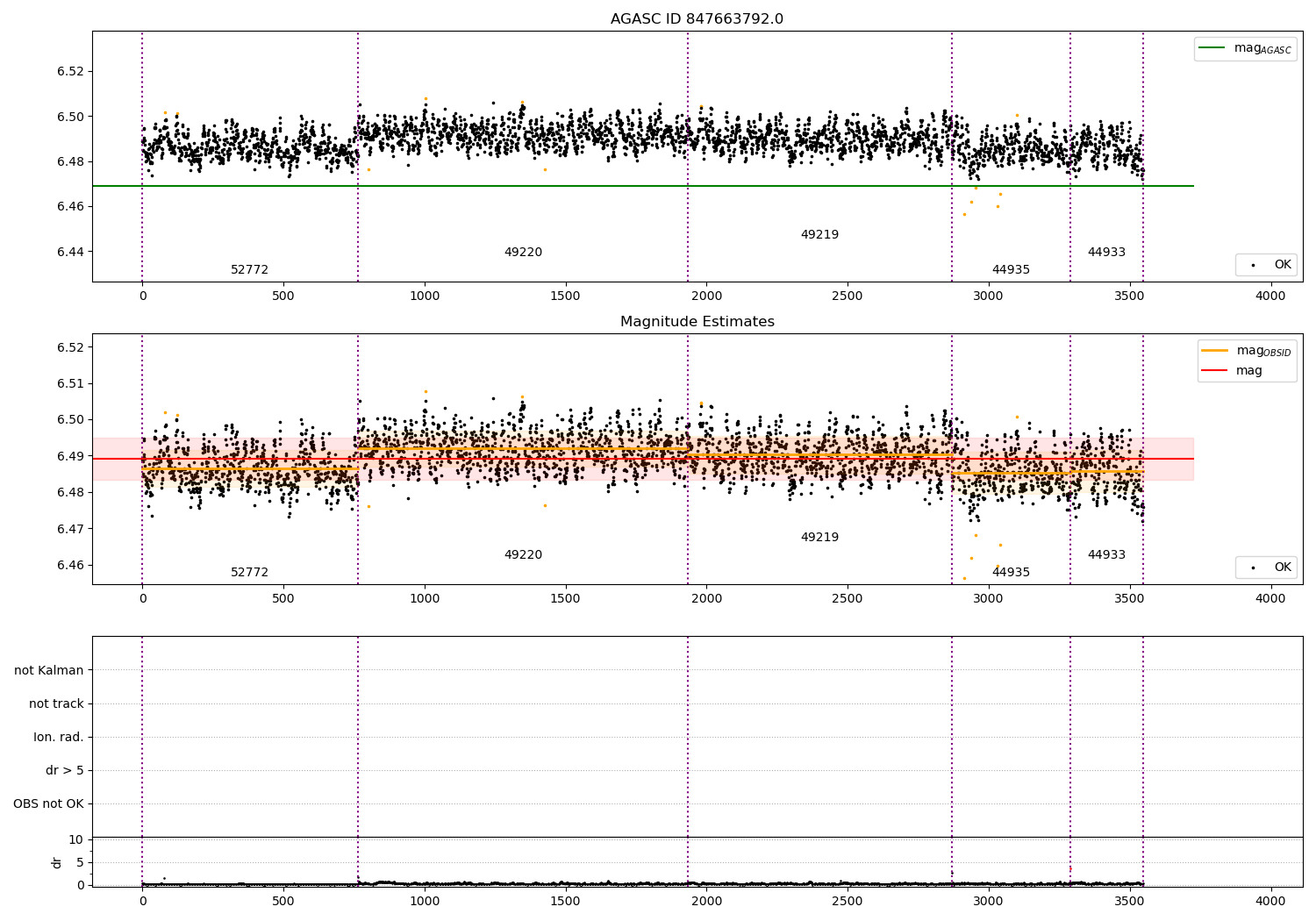1316x921 pixels.
Task: Click x-tick 3500 under the bottom plot
Action: point(1130,901)
